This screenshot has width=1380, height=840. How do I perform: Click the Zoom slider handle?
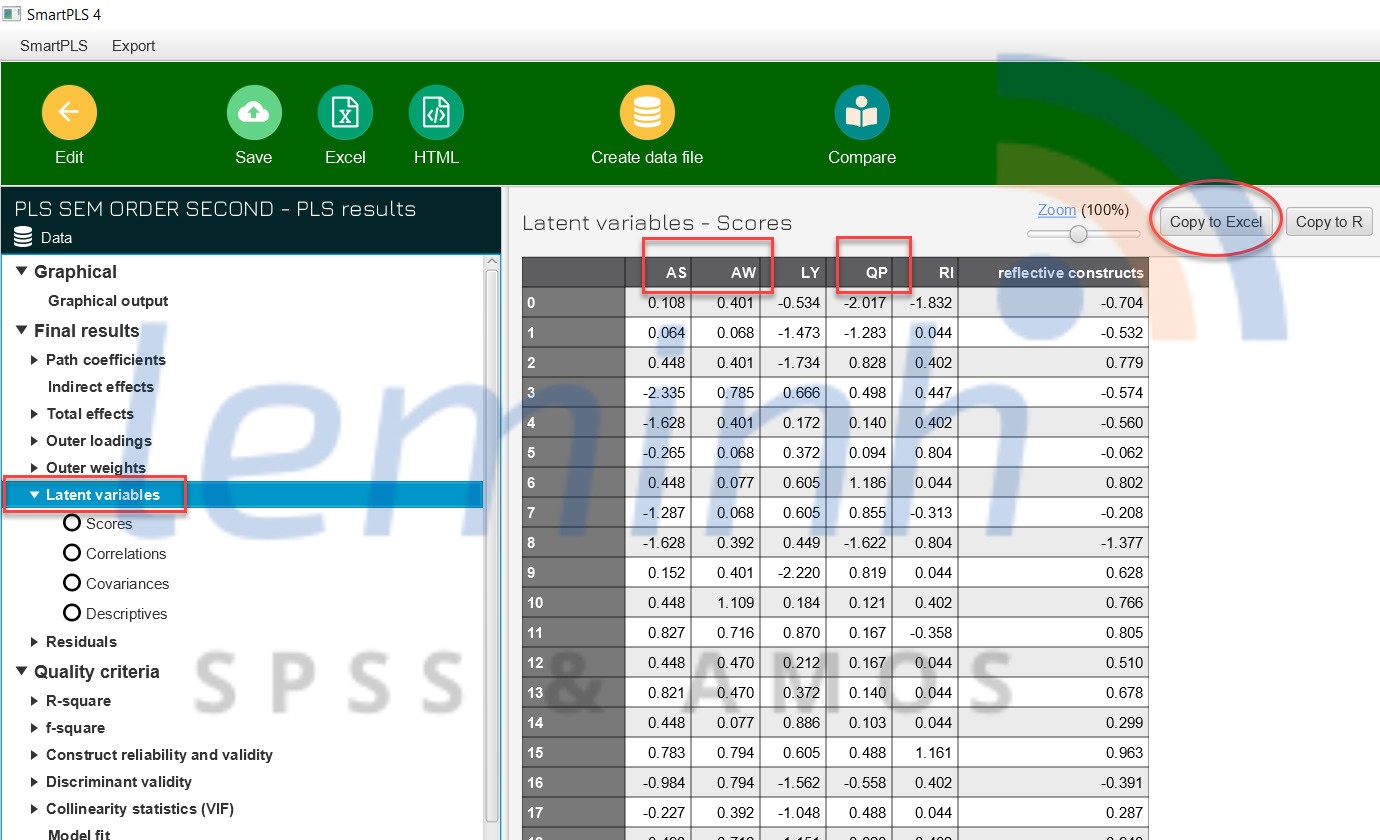[1078, 234]
